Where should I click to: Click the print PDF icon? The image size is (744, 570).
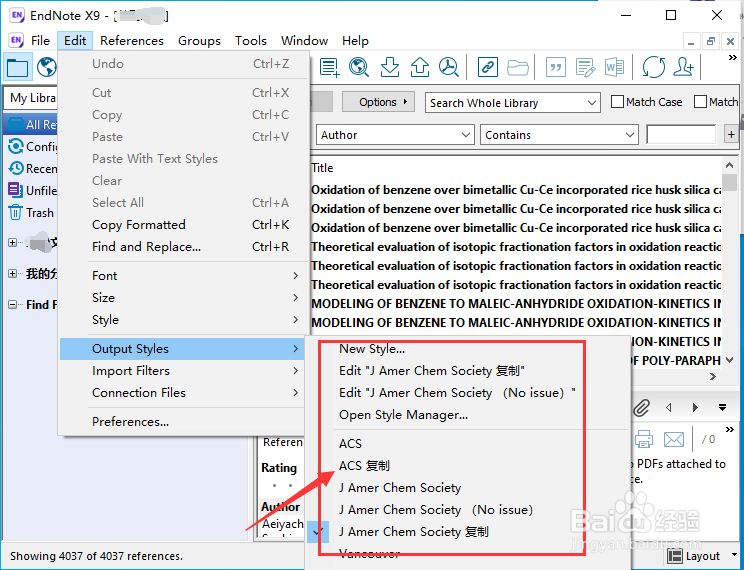tap(643, 439)
